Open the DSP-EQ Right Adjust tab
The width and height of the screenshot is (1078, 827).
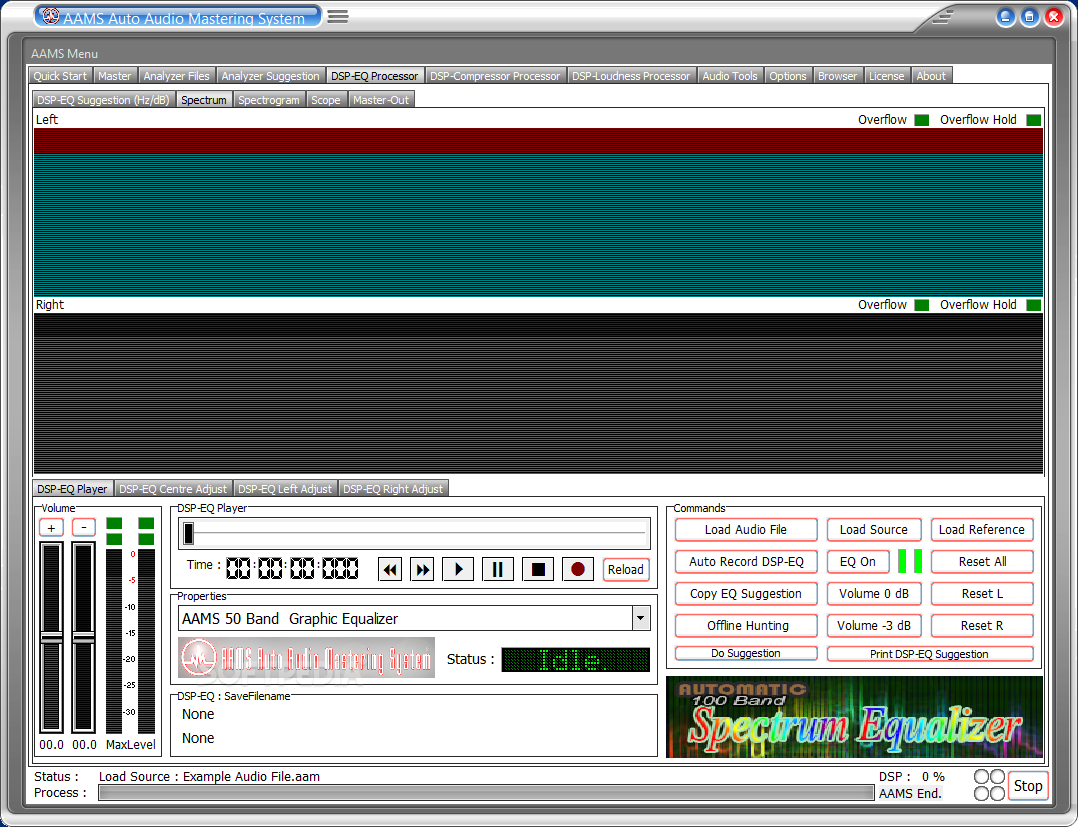(393, 489)
